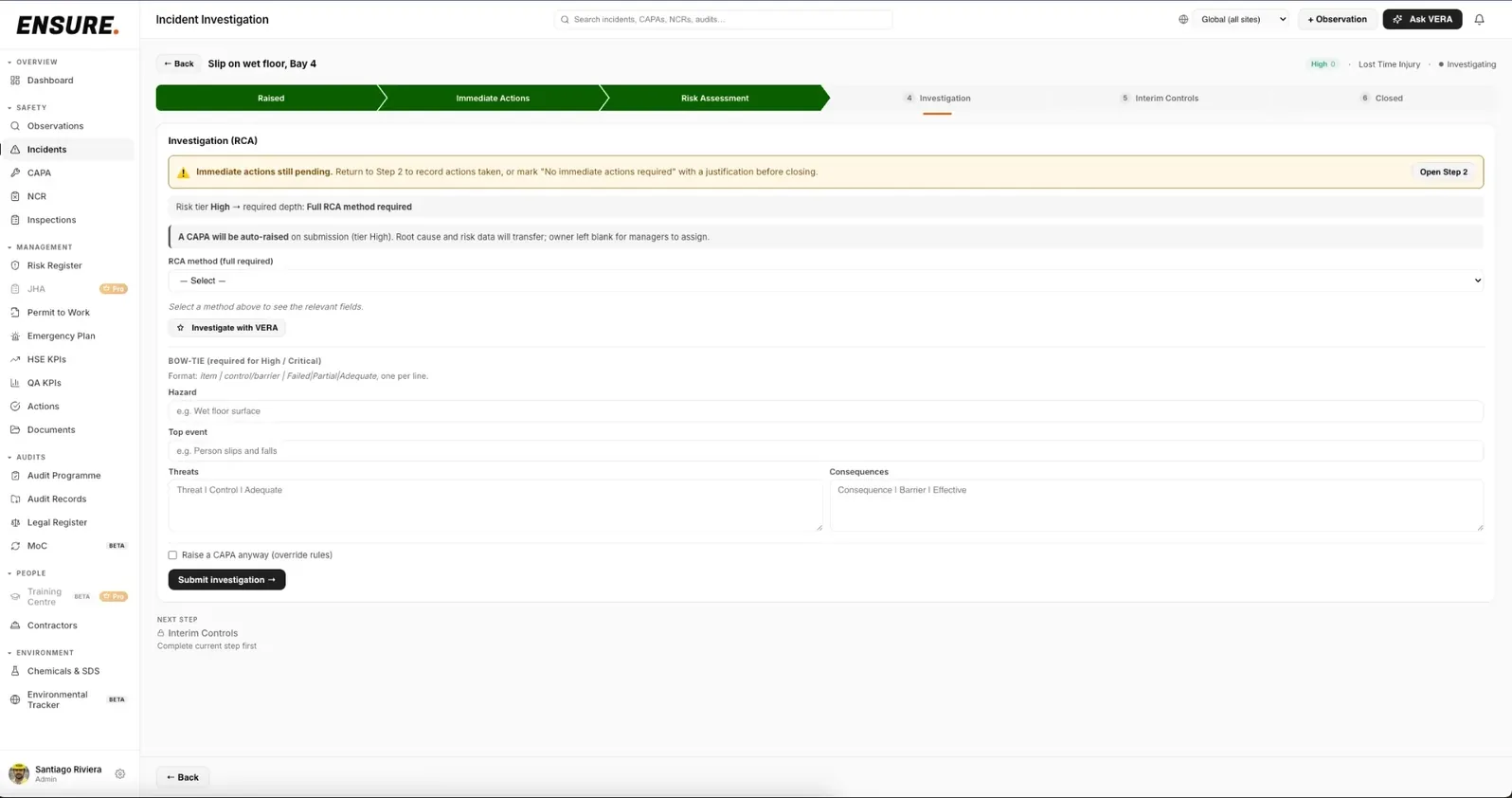Click the Observations magnifier icon
The height and width of the screenshot is (798, 1512).
15,126
